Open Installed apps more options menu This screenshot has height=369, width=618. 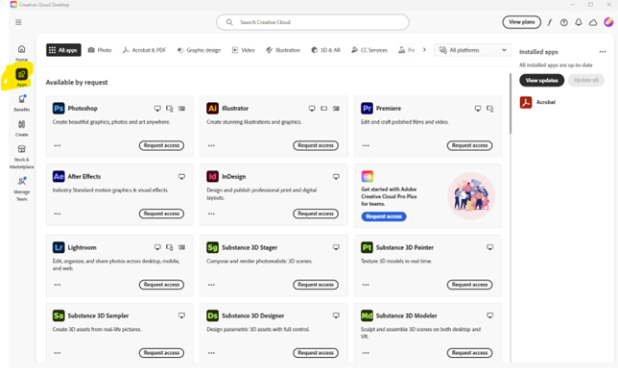(603, 52)
